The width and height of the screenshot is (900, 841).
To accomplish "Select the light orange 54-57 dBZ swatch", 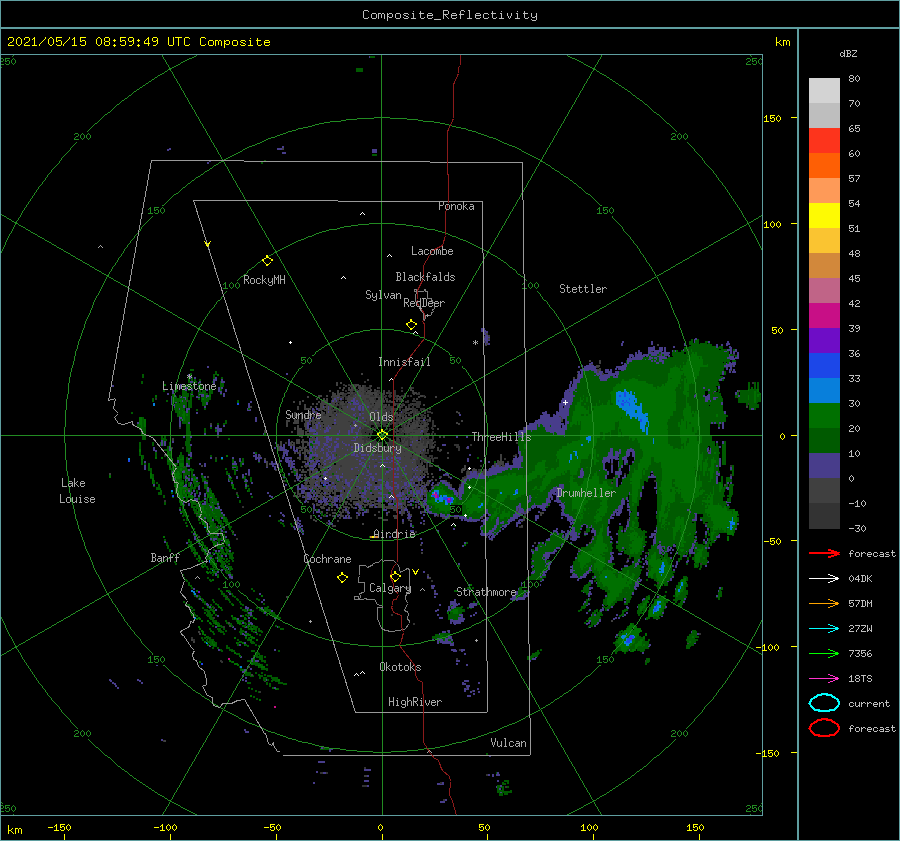I will 824,191.
